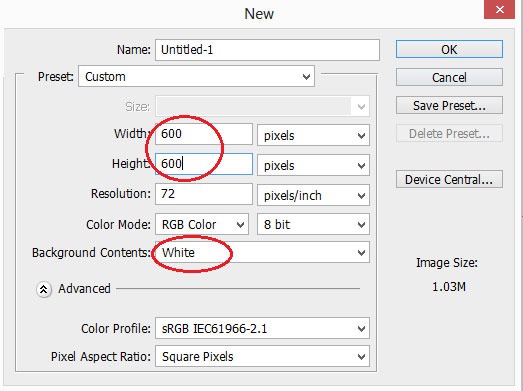Image resolution: width=523 pixels, height=391 pixels.
Task: Open the Height units dropdown
Action: 313,165
